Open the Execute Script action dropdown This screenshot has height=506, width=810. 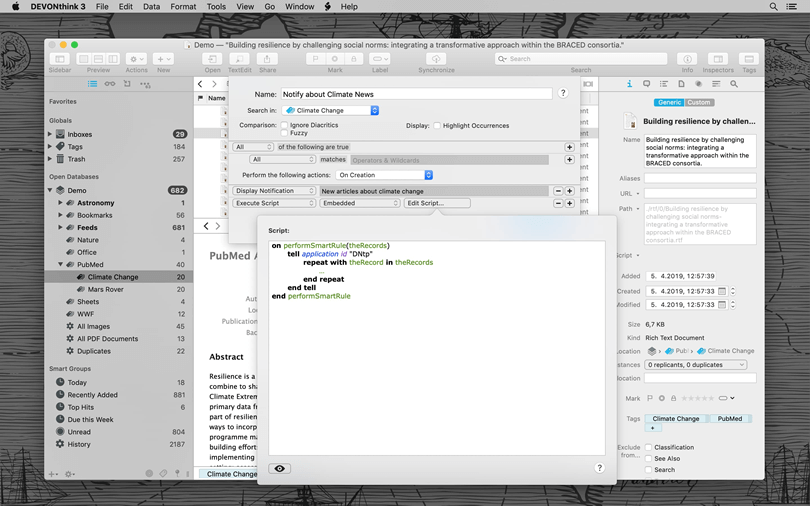click(274, 203)
